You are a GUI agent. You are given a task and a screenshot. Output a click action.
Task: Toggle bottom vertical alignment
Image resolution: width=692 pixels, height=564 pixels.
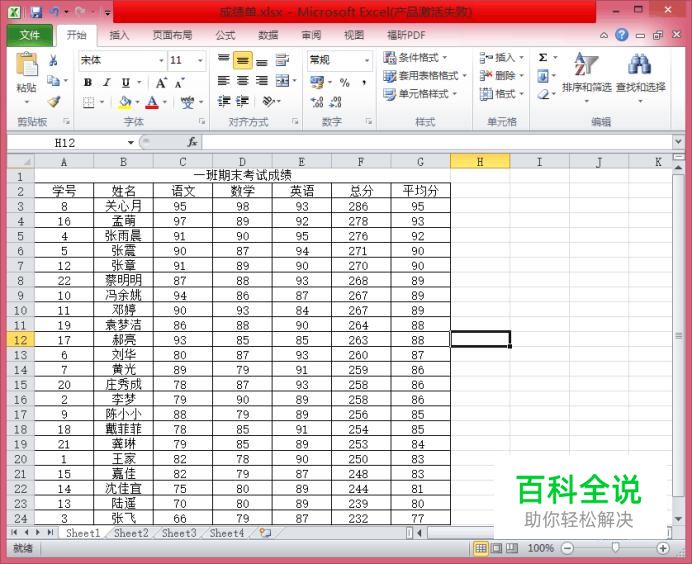coord(262,60)
